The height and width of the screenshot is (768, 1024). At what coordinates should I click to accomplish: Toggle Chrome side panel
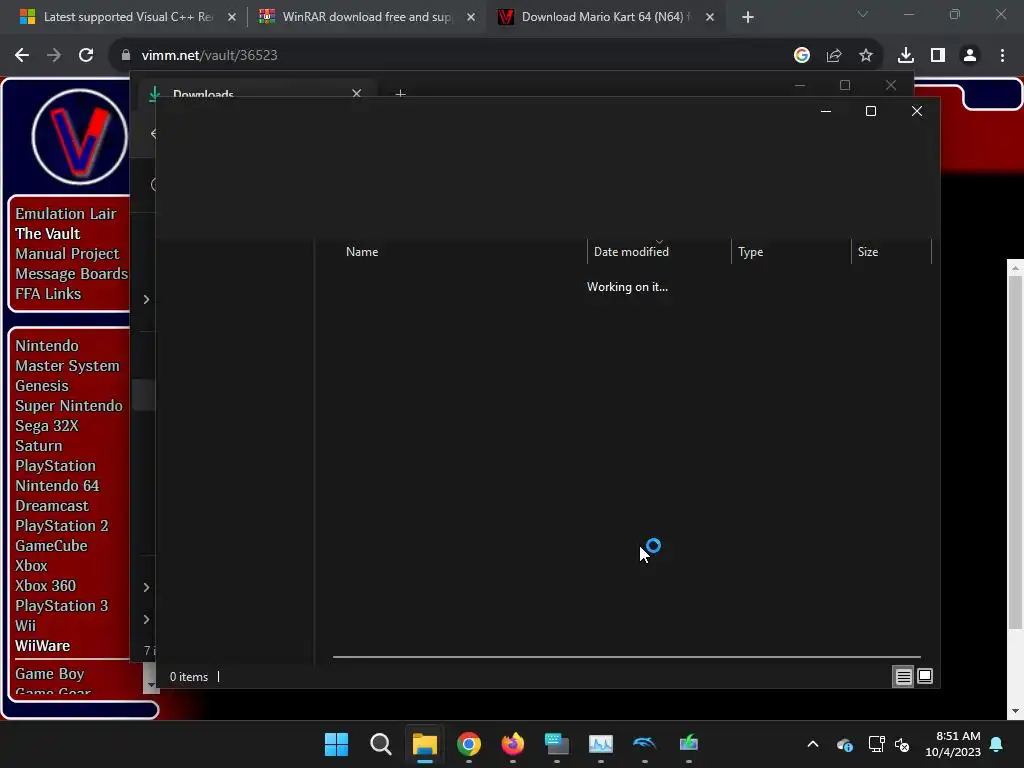[x=937, y=56]
